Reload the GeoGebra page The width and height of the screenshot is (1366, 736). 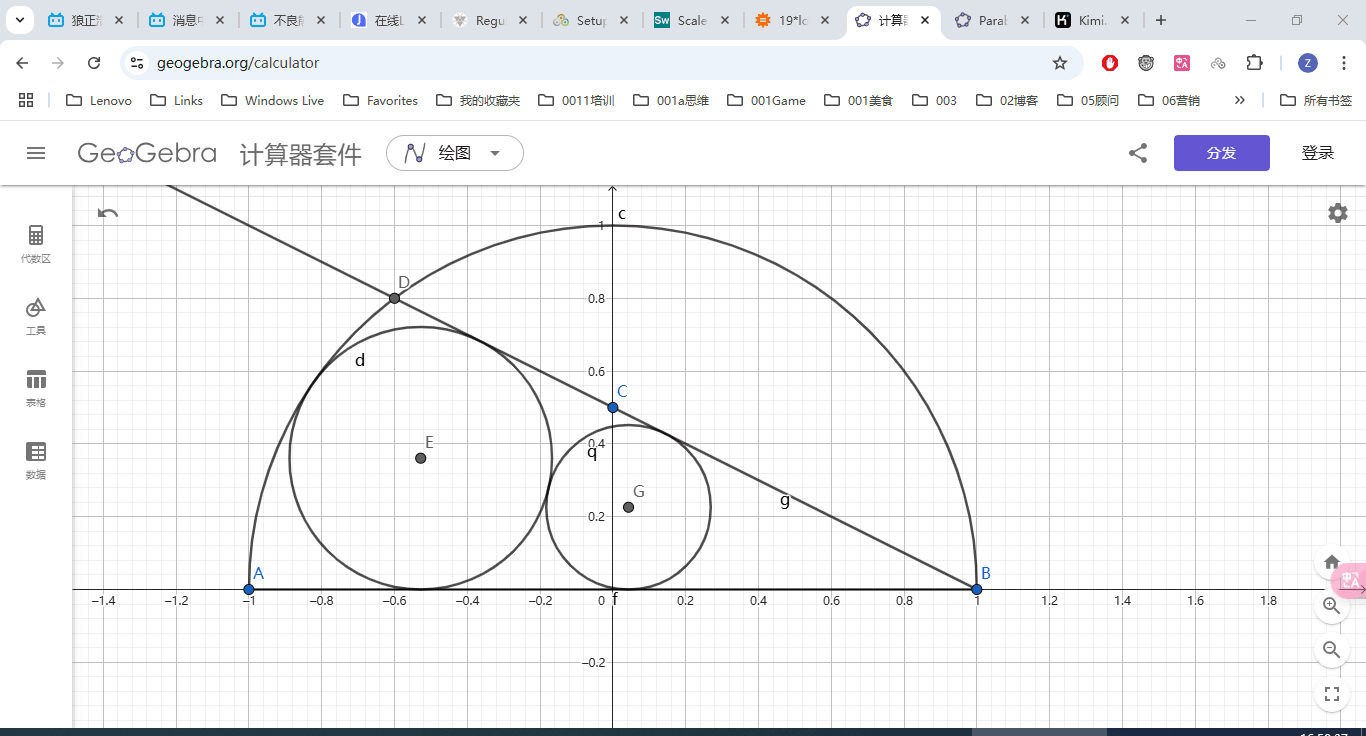(x=94, y=63)
